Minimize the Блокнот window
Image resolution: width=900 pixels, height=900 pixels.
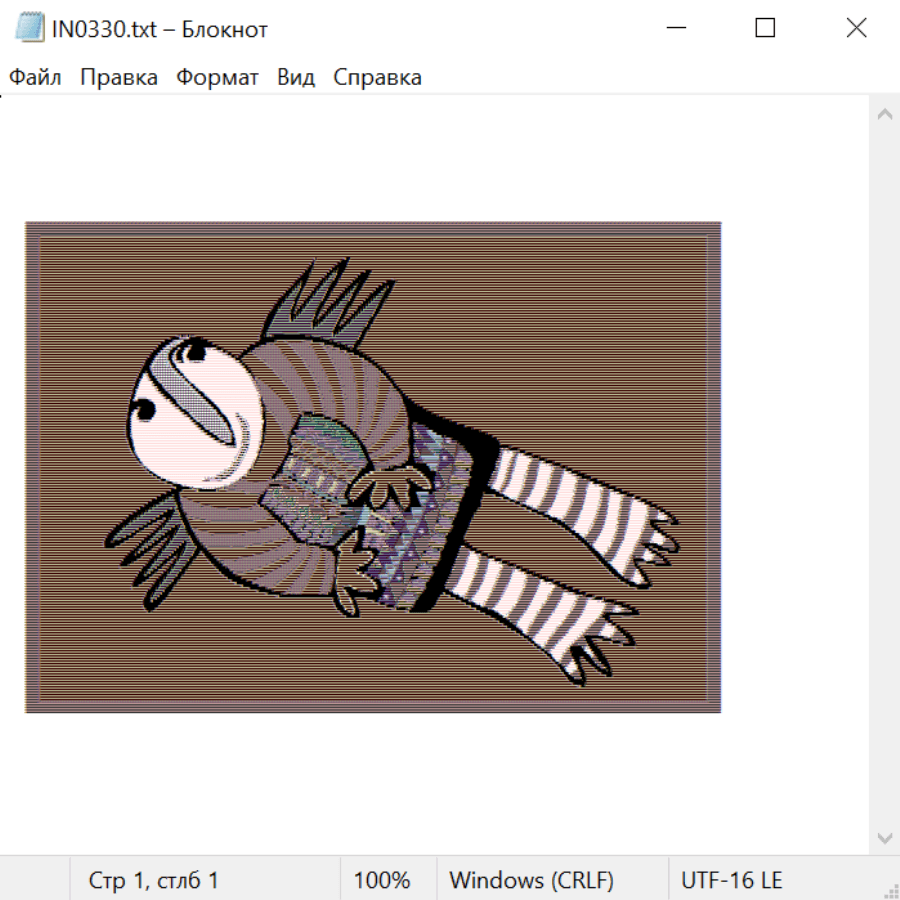(674, 28)
